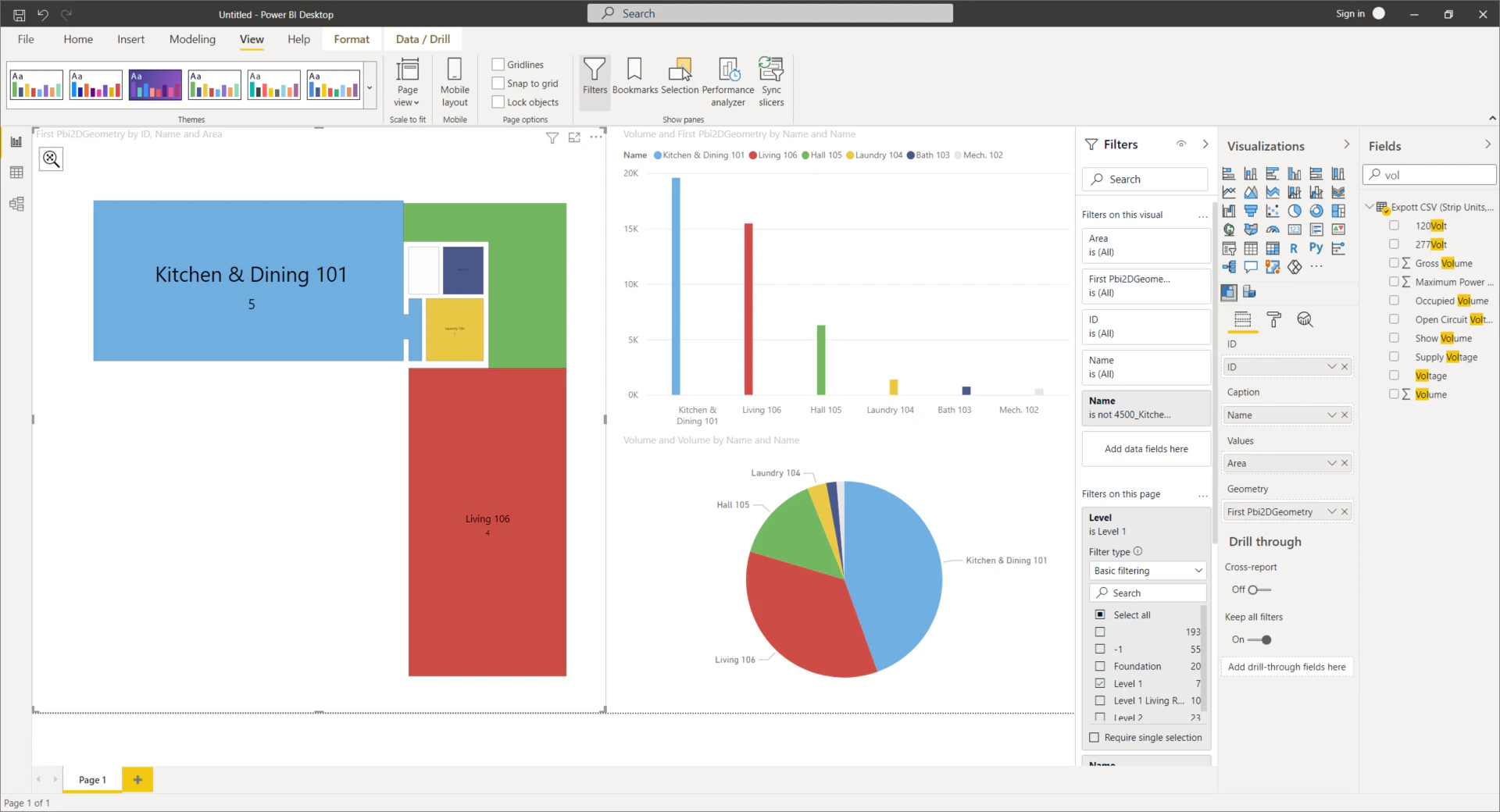Check the Snap to grid option
The image size is (1500, 812).
pos(498,83)
